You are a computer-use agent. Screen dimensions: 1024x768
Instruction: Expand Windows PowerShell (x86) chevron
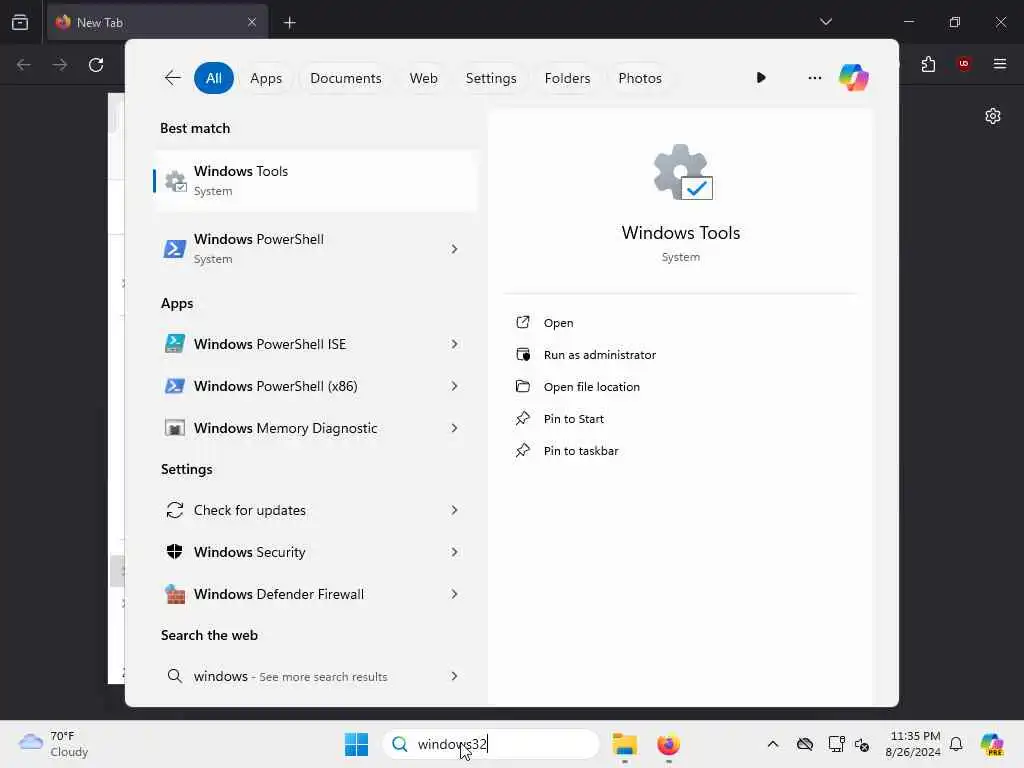click(455, 386)
